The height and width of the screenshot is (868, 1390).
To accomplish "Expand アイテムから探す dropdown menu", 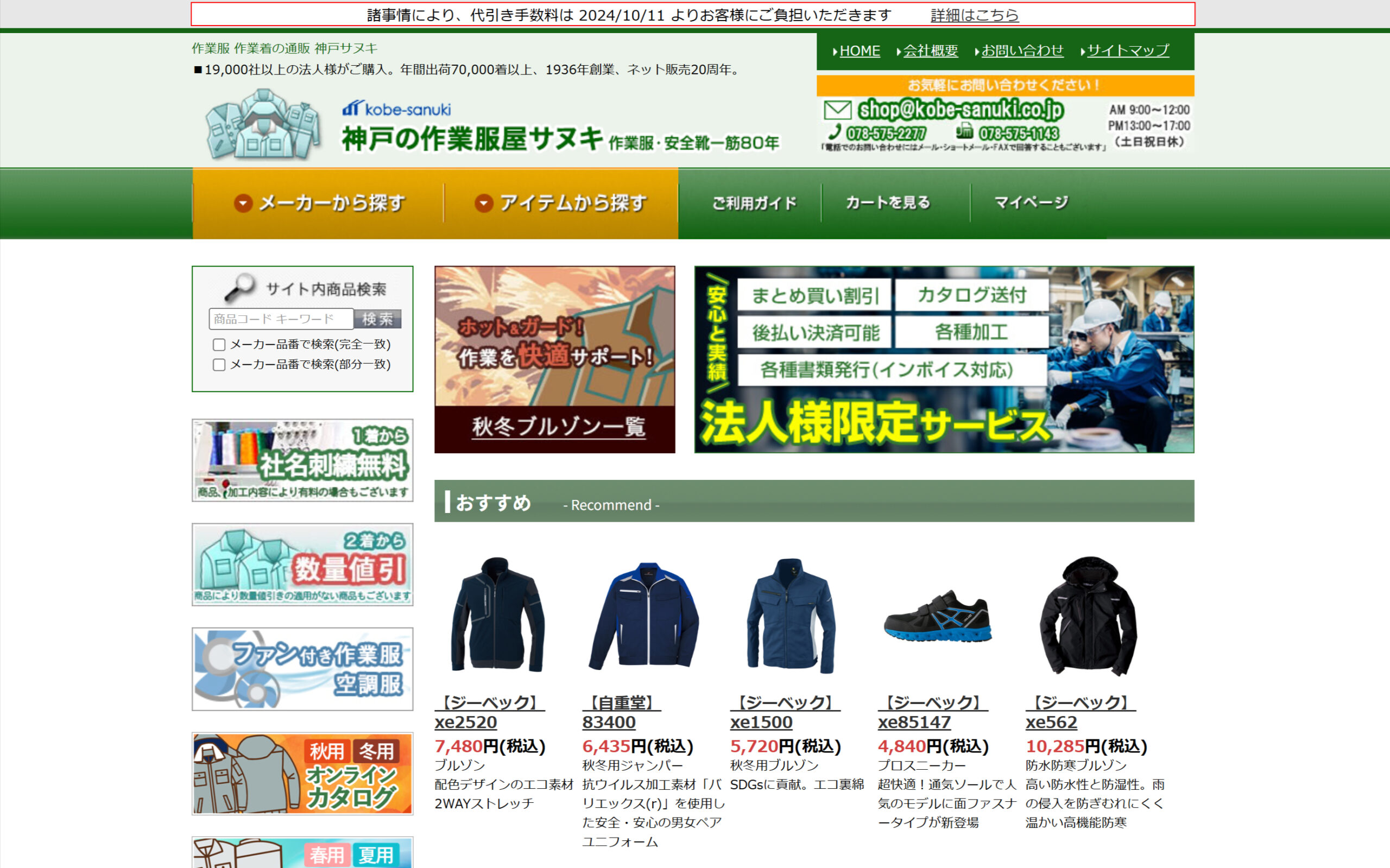I will click(560, 202).
